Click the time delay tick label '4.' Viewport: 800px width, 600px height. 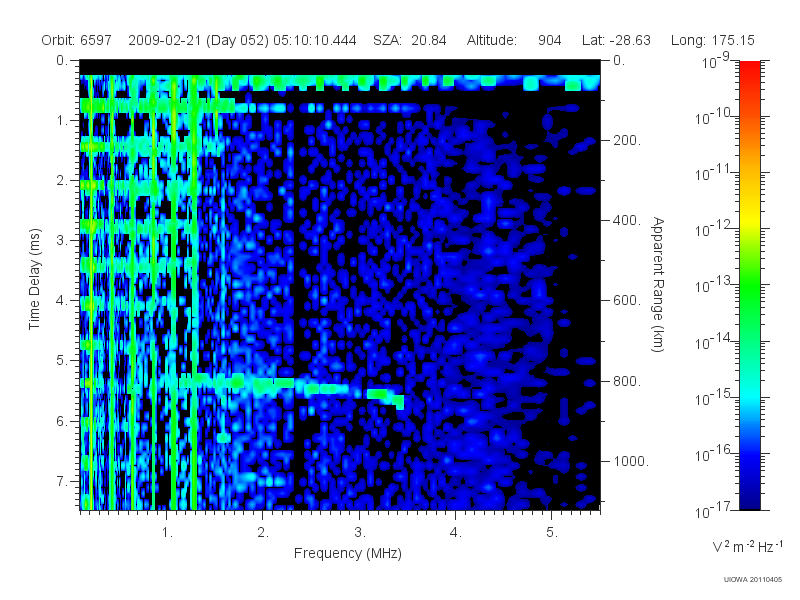point(62,301)
